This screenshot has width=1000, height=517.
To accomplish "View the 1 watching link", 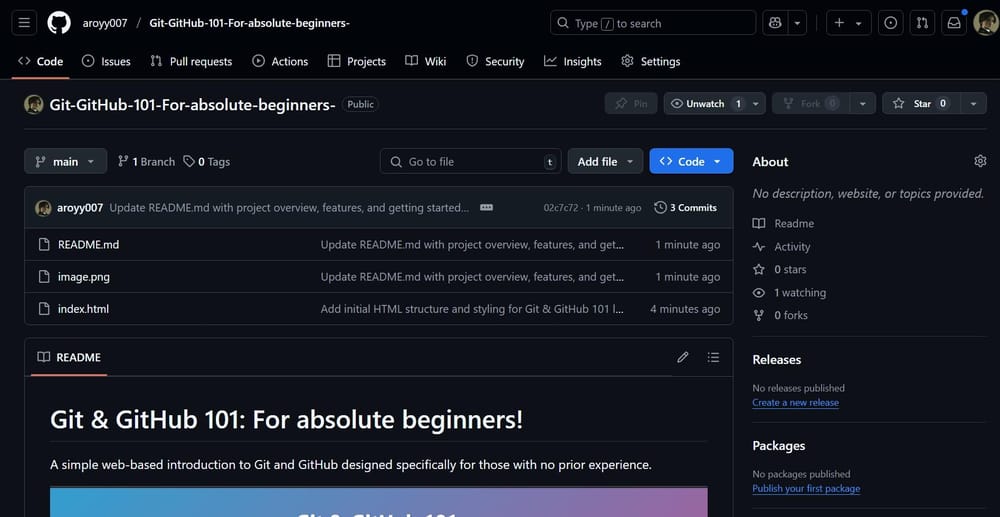I will (x=789, y=293).
